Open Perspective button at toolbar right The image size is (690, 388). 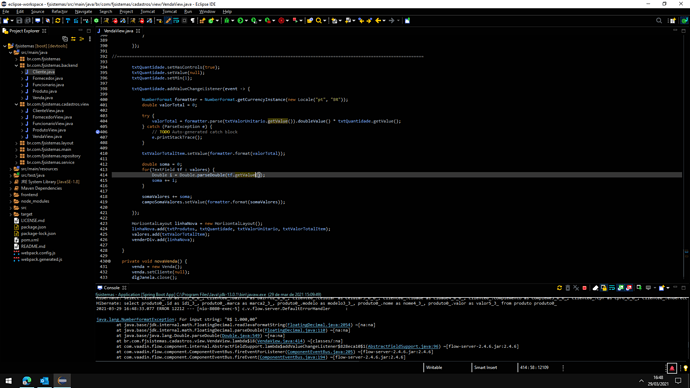(672, 20)
